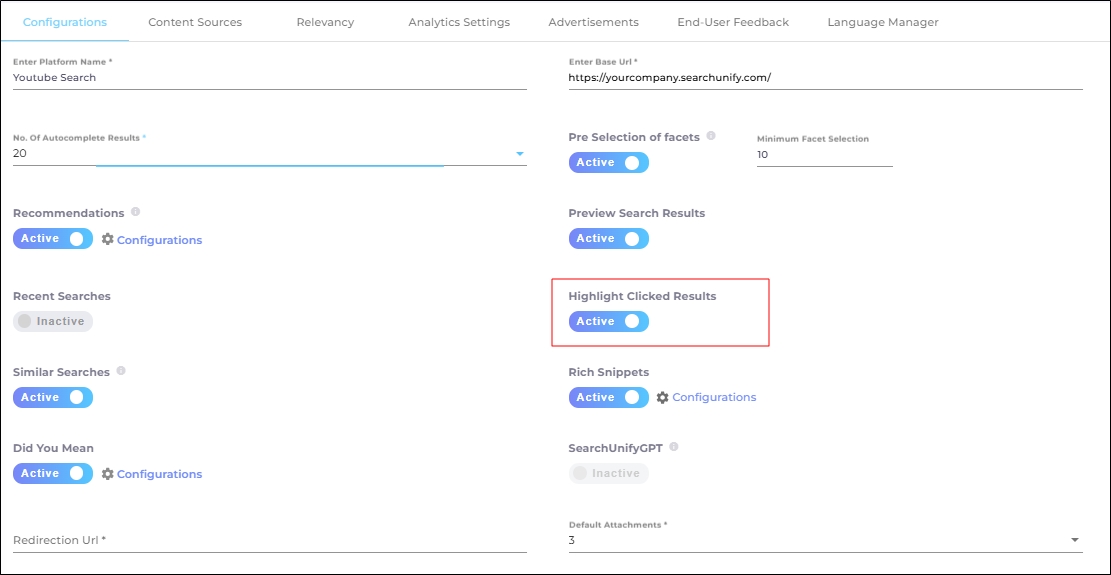Click info icon next to Similar Searches

(121, 371)
